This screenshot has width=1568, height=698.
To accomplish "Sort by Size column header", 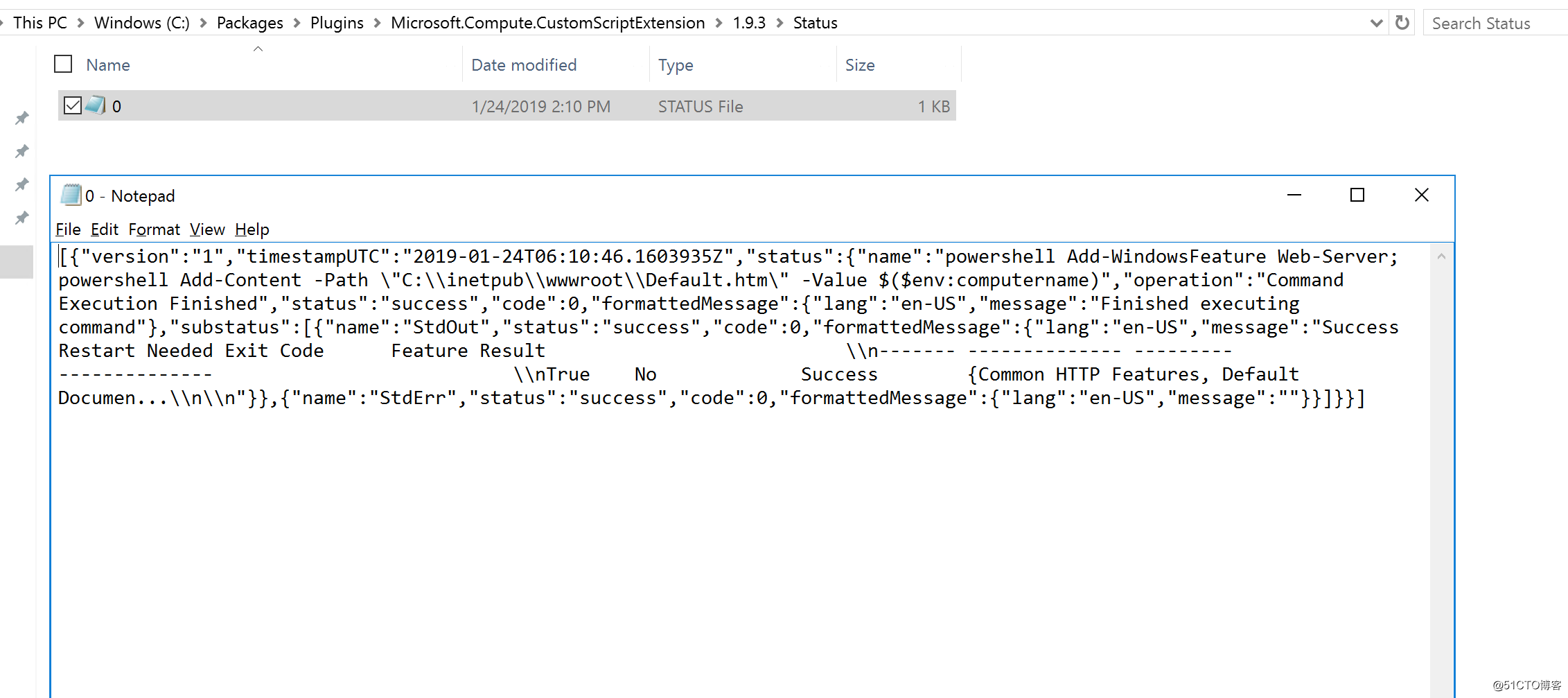I will click(860, 65).
